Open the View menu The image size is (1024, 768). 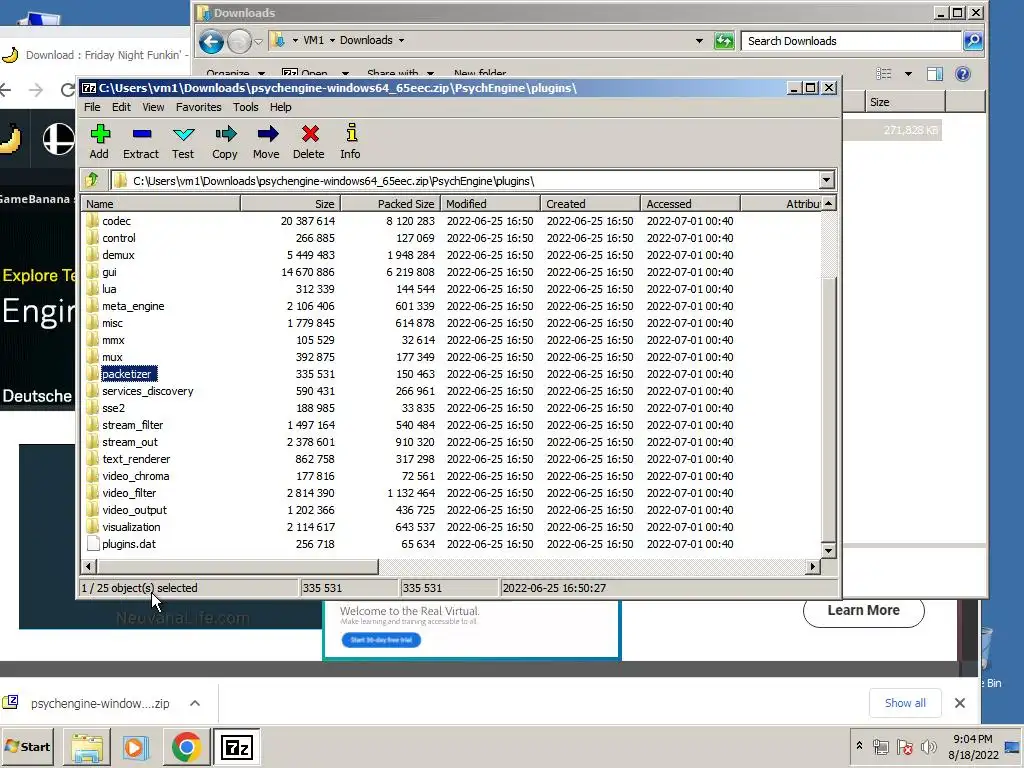click(153, 107)
